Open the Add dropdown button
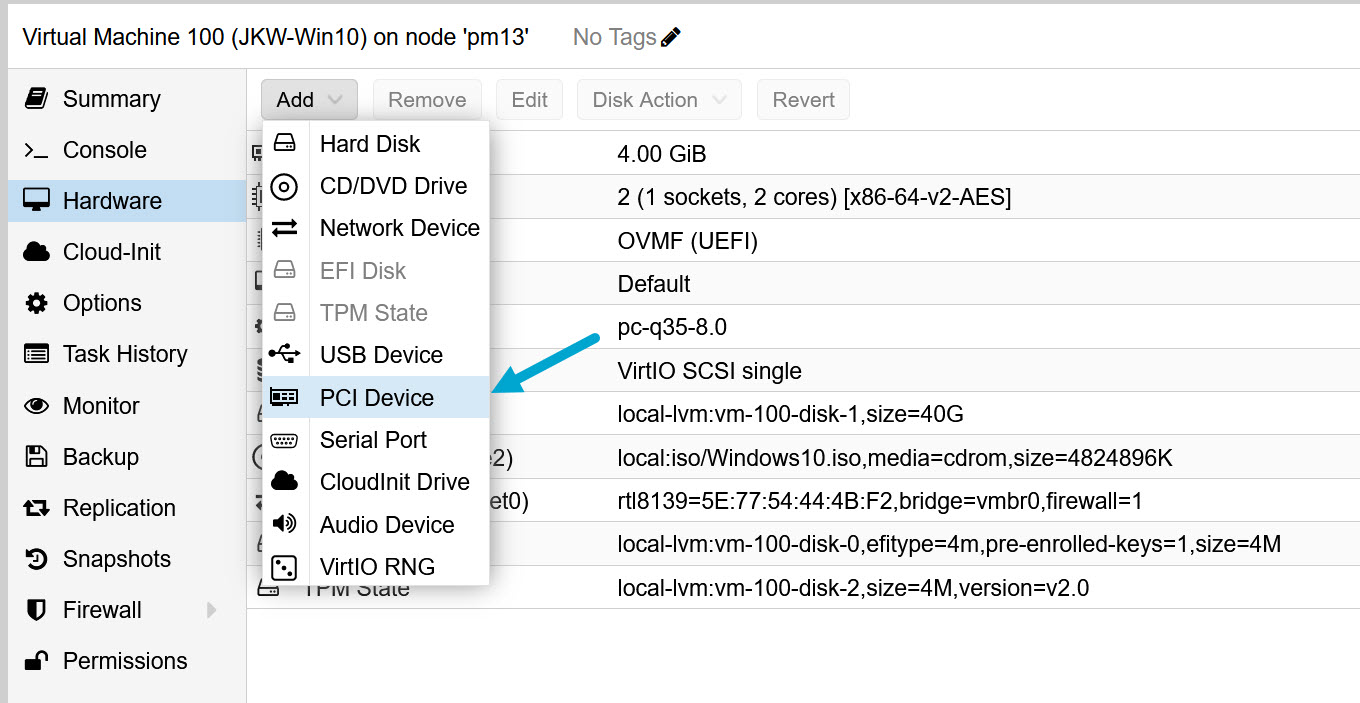The width and height of the screenshot is (1360, 703). click(309, 100)
